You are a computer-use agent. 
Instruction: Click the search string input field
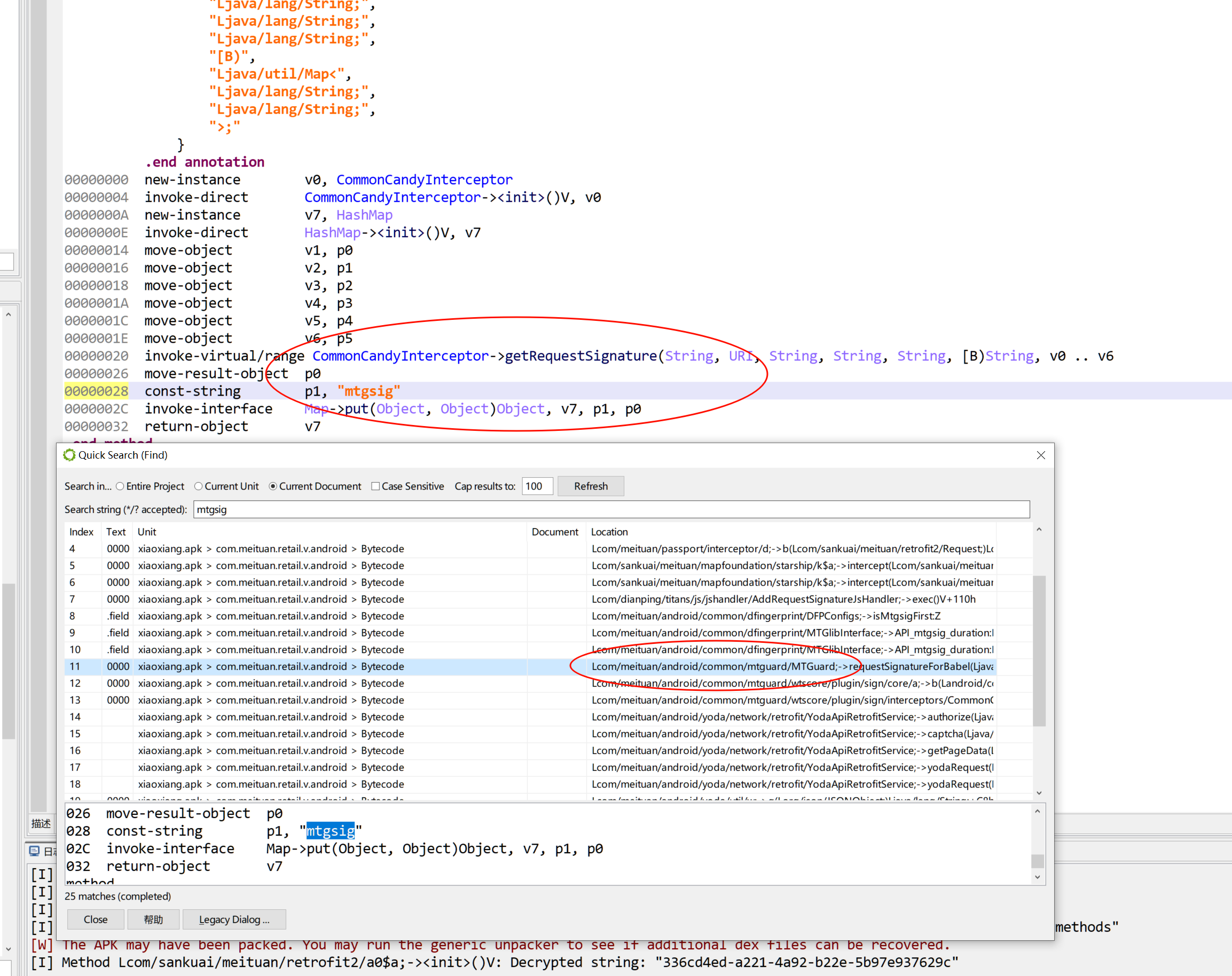click(611, 509)
